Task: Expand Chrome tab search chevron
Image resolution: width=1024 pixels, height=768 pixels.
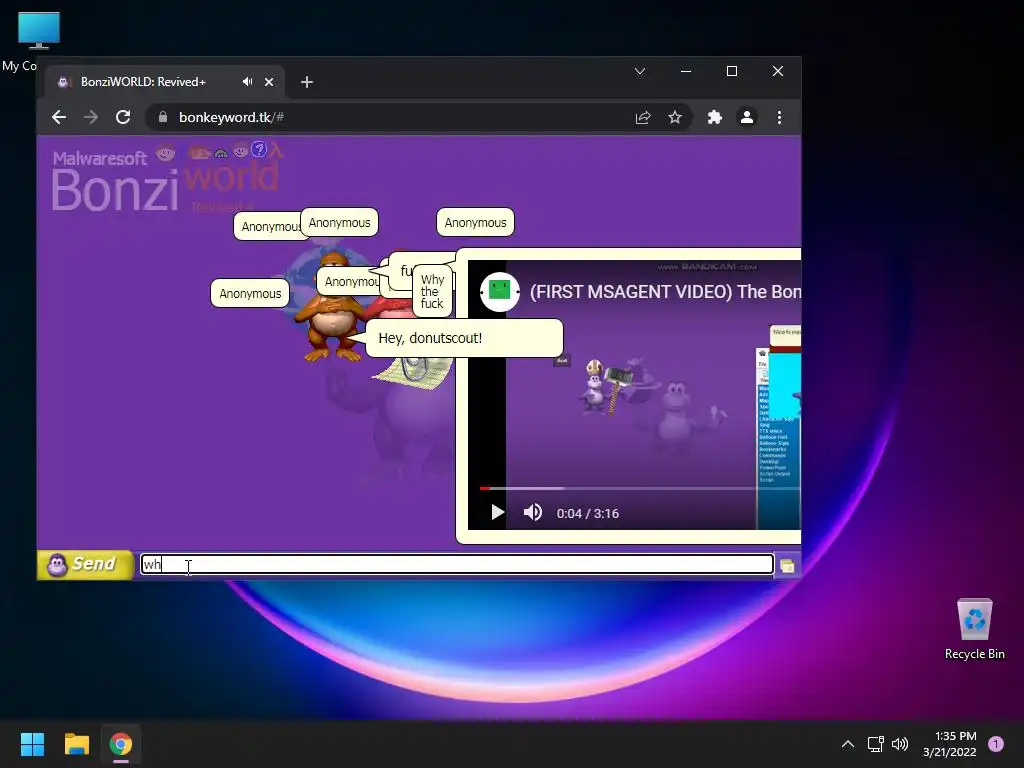Action: coord(640,71)
